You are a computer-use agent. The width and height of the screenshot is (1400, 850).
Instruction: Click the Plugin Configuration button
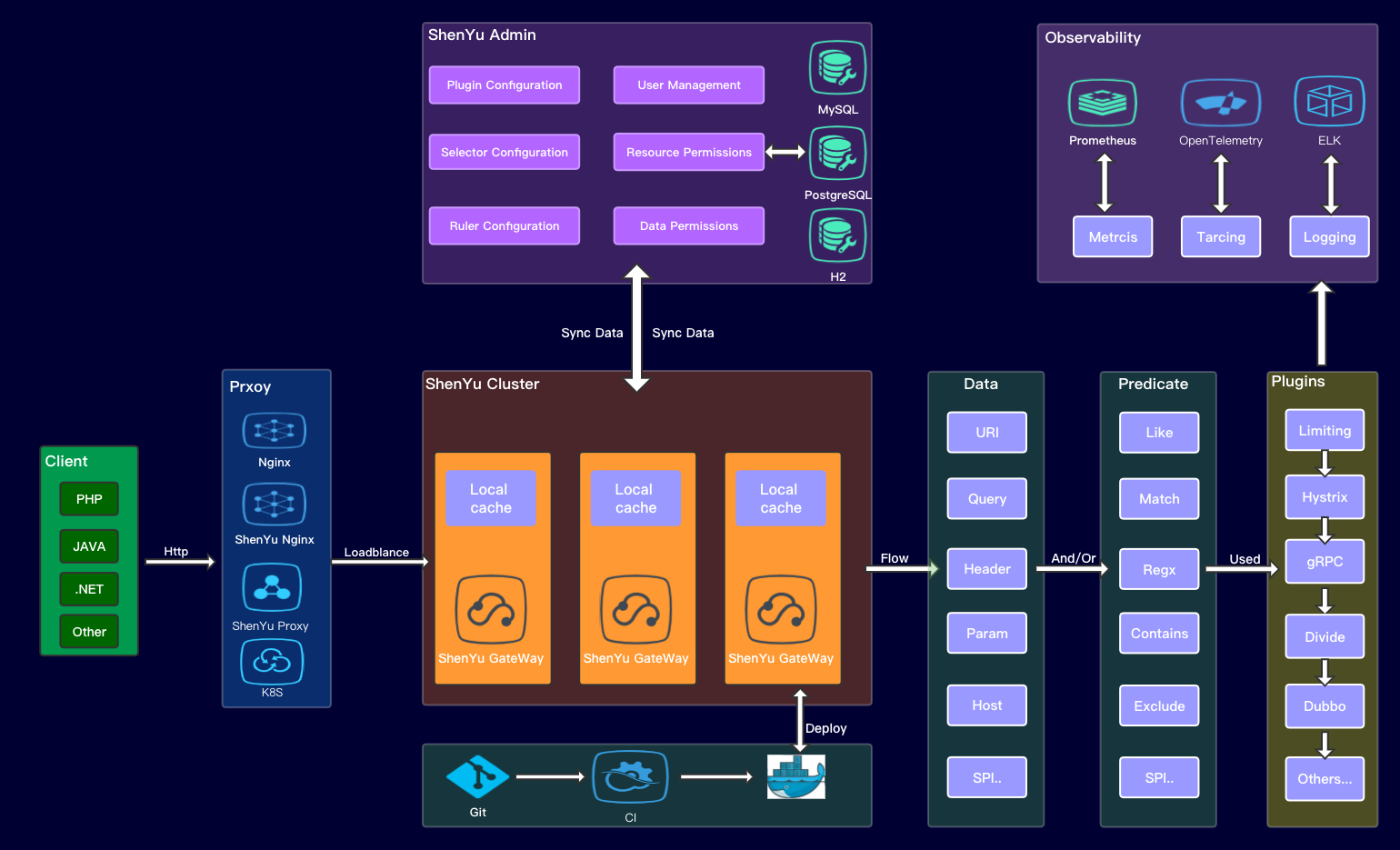(x=505, y=85)
